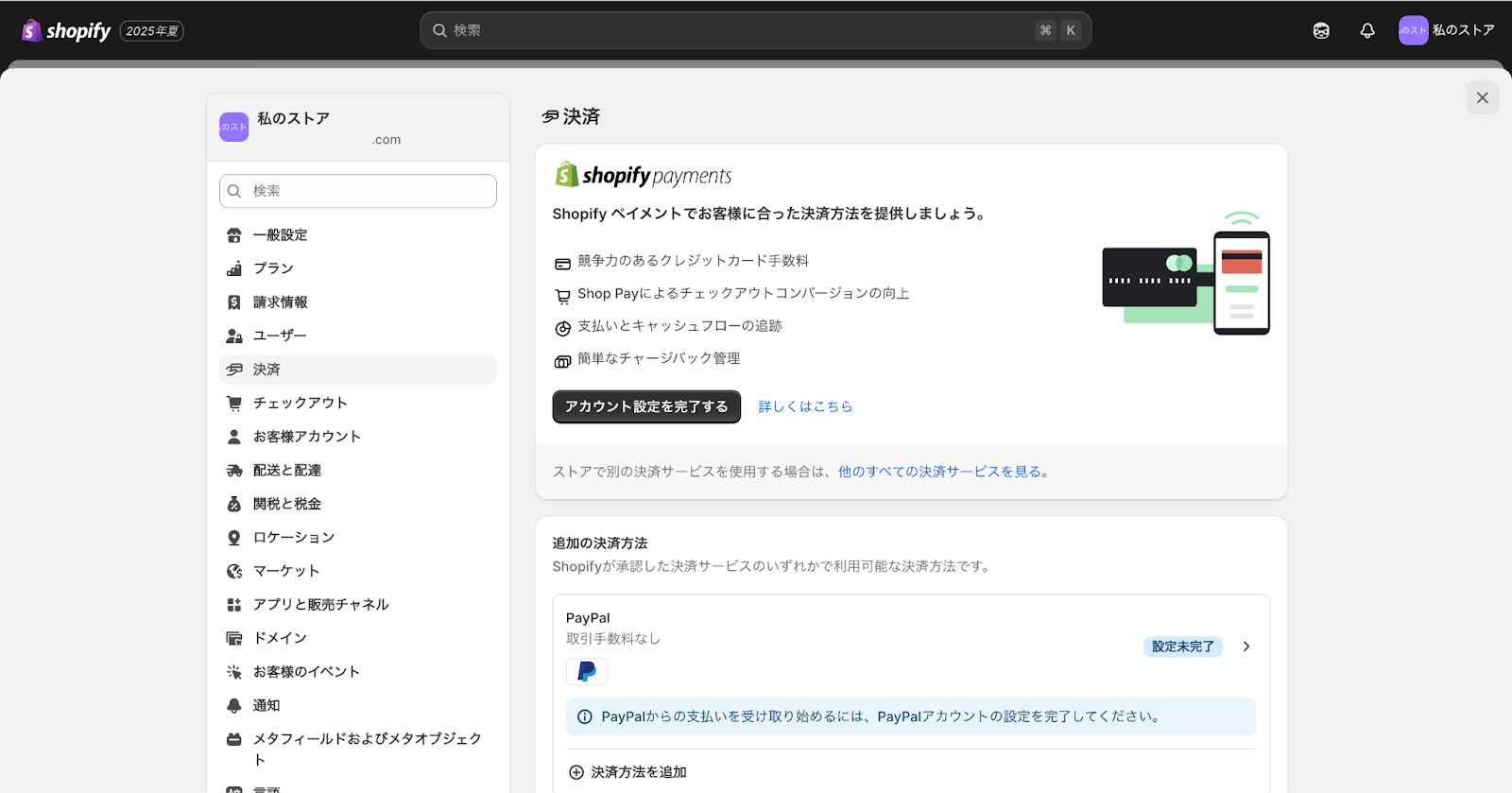
Task: Open the Sidekick assistant icon
Action: click(x=1321, y=30)
